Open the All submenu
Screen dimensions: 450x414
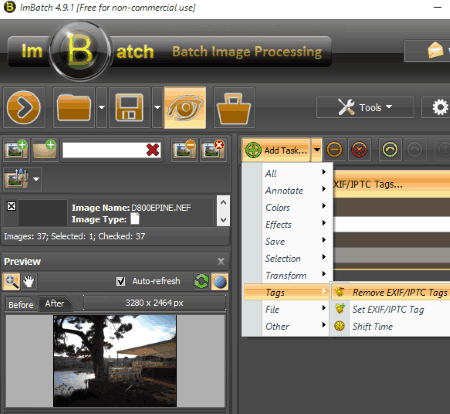click(x=288, y=173)
